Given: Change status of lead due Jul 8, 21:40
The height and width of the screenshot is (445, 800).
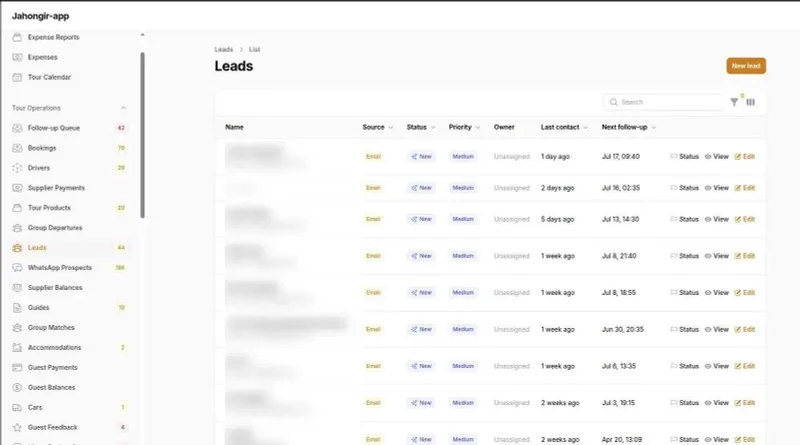Looking at the screenshot, I should pos(684,256).
